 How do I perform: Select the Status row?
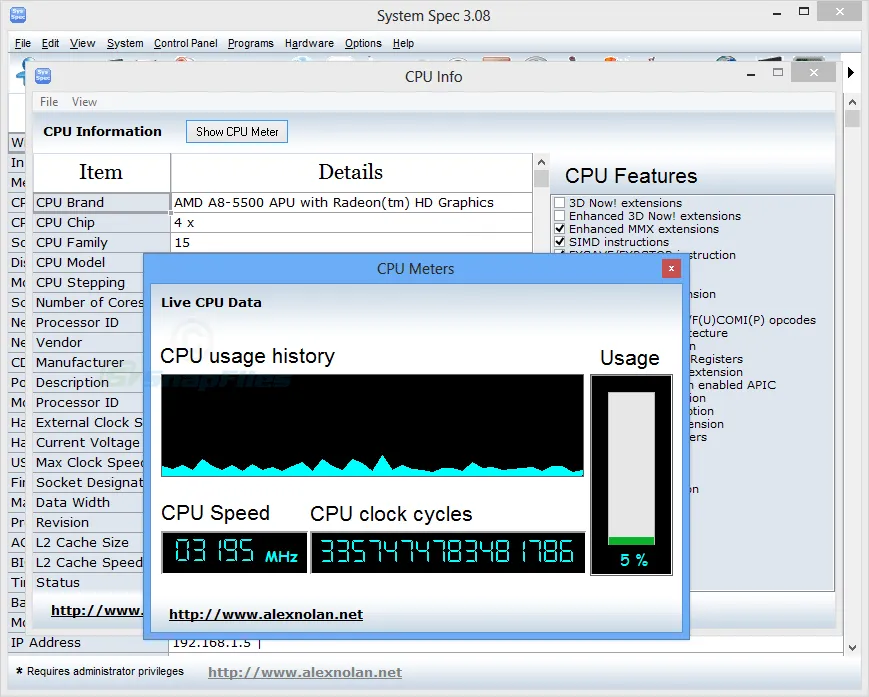pos(89,582)
